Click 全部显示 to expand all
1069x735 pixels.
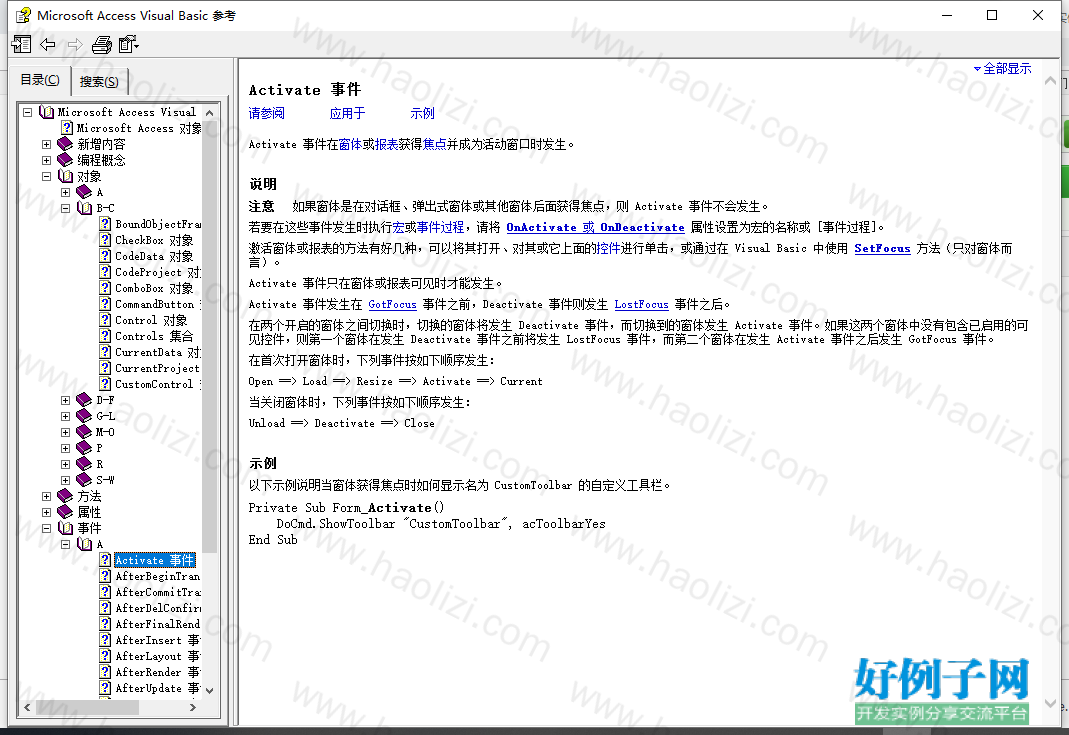tap(1002, 68)
